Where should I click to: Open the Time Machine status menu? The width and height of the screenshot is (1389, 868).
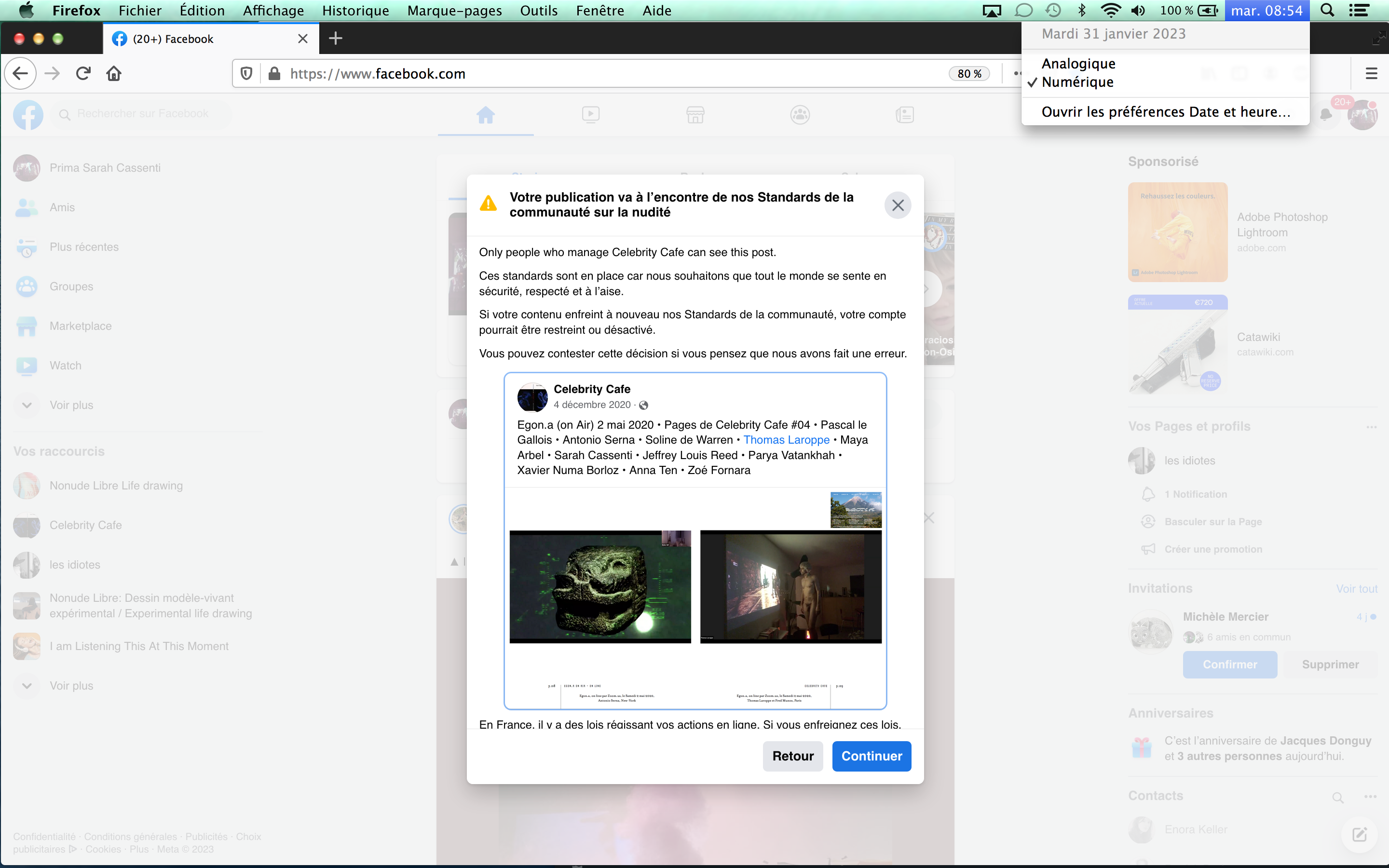[x=1053, y=10]
